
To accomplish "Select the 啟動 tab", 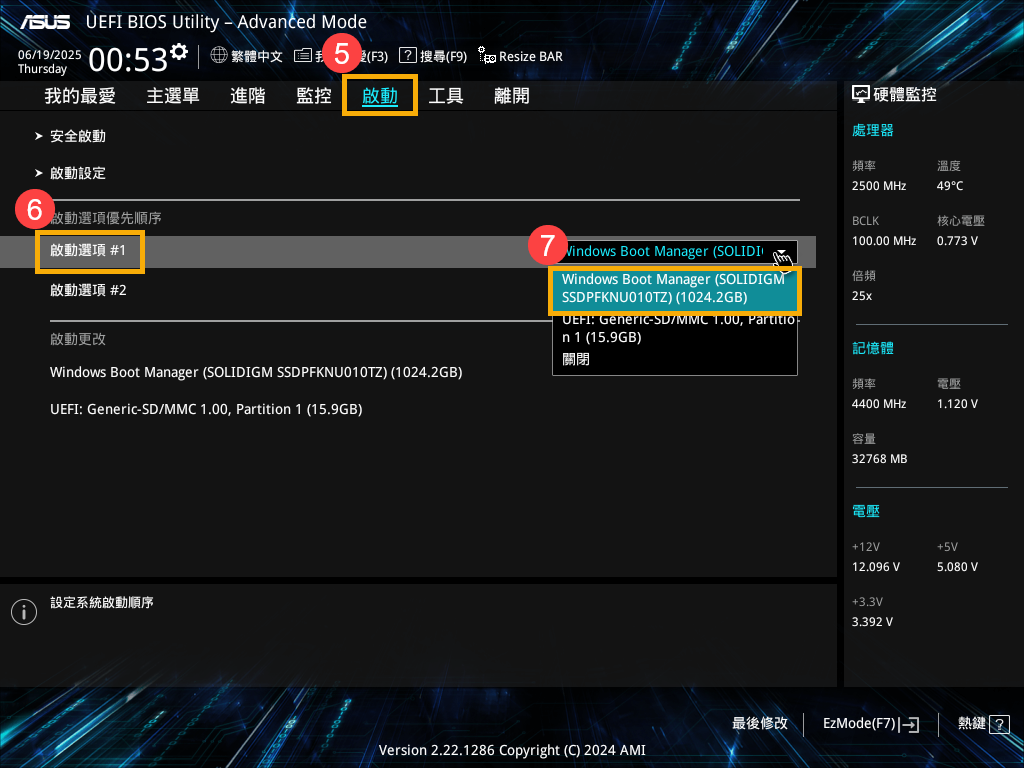I will click(x=379, y=96).
